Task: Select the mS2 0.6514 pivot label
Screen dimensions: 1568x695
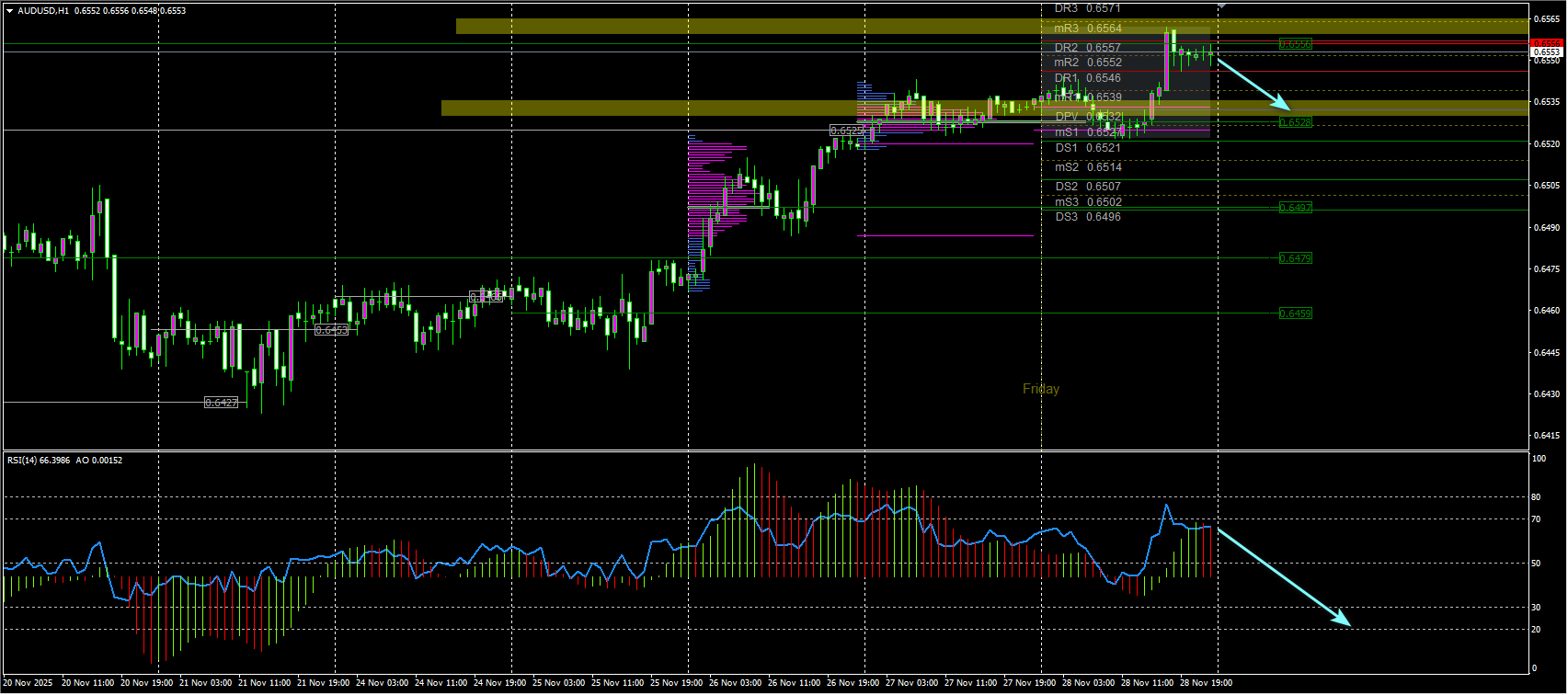Action: click(x=1088, y=167)
